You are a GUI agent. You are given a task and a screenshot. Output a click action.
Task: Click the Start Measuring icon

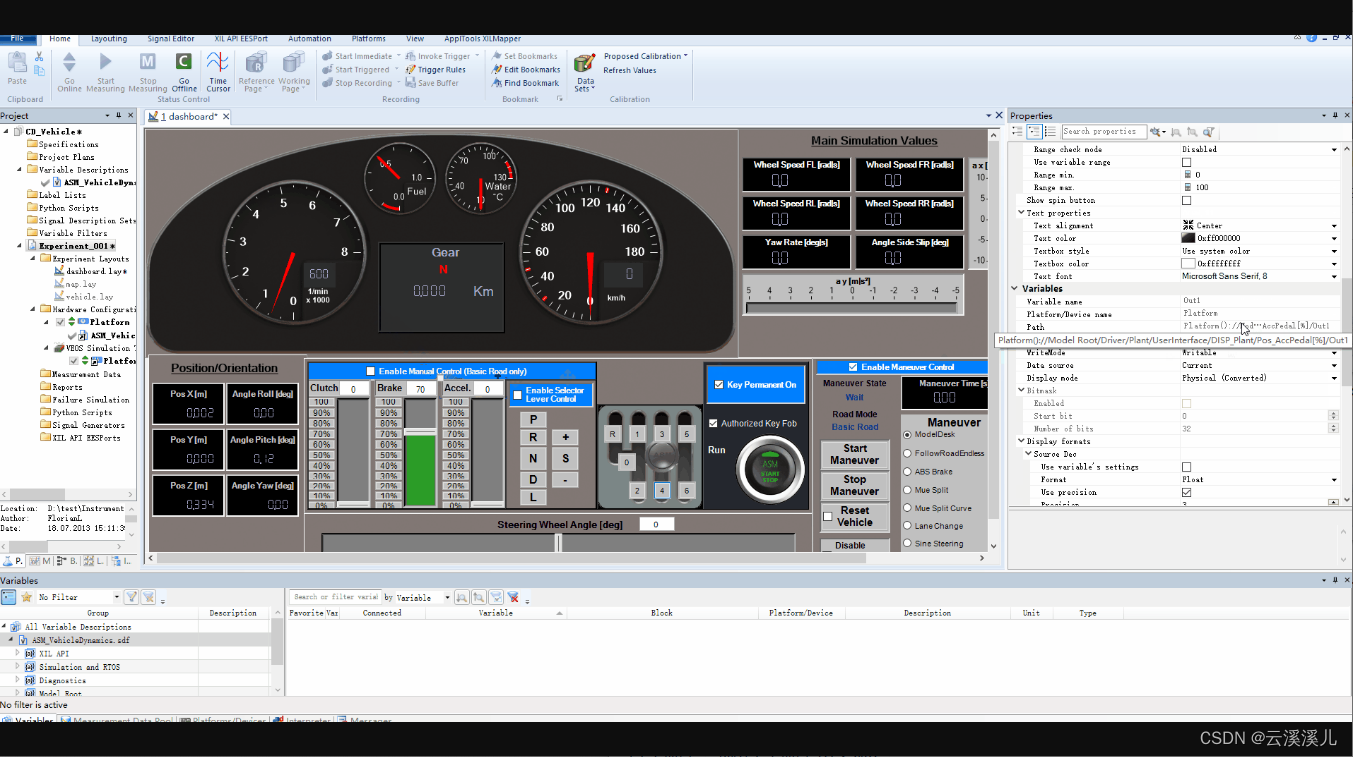[x=105, y=62]
